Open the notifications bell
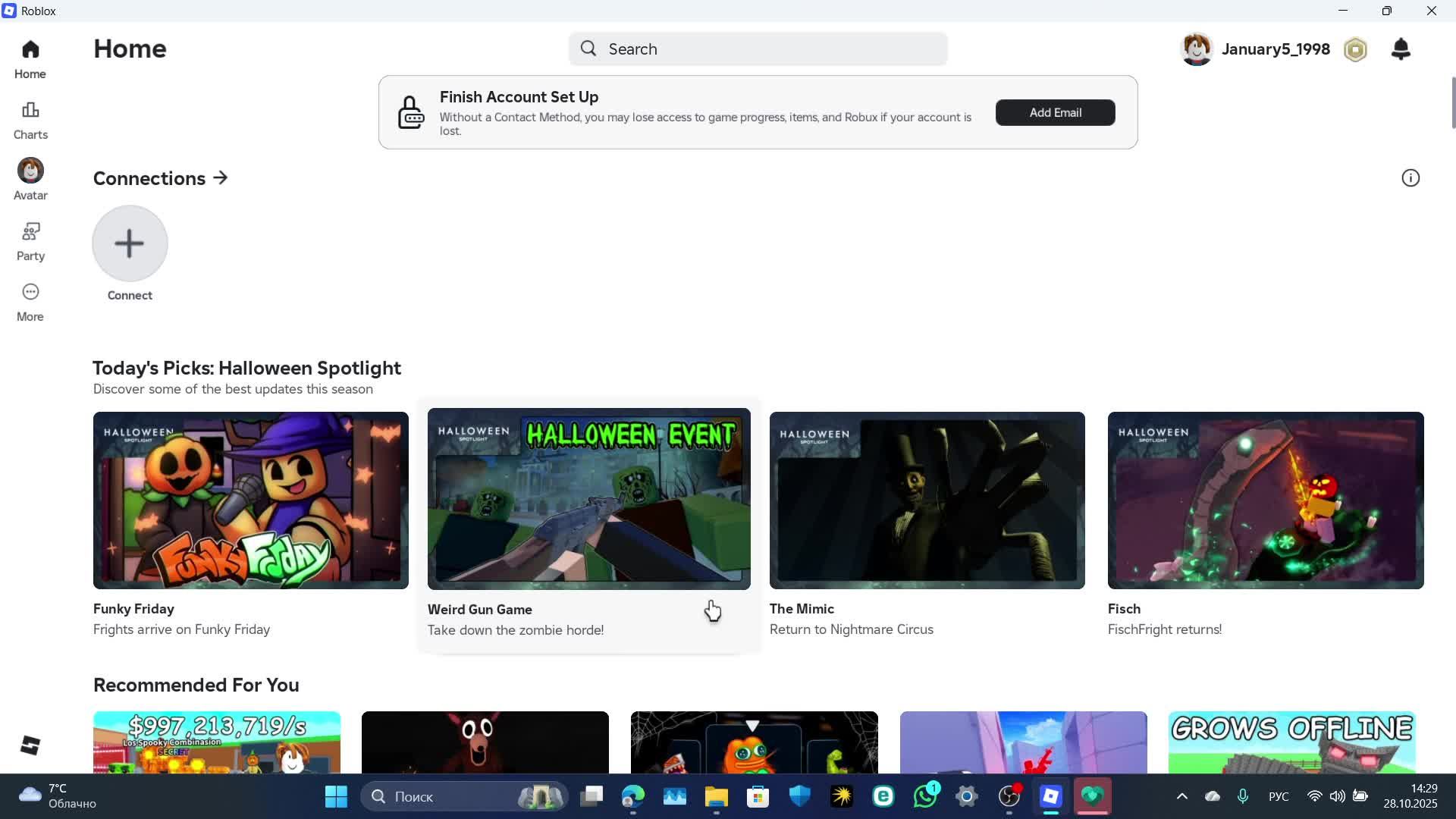This screenshot has height=819, width=1456. 1401,49
